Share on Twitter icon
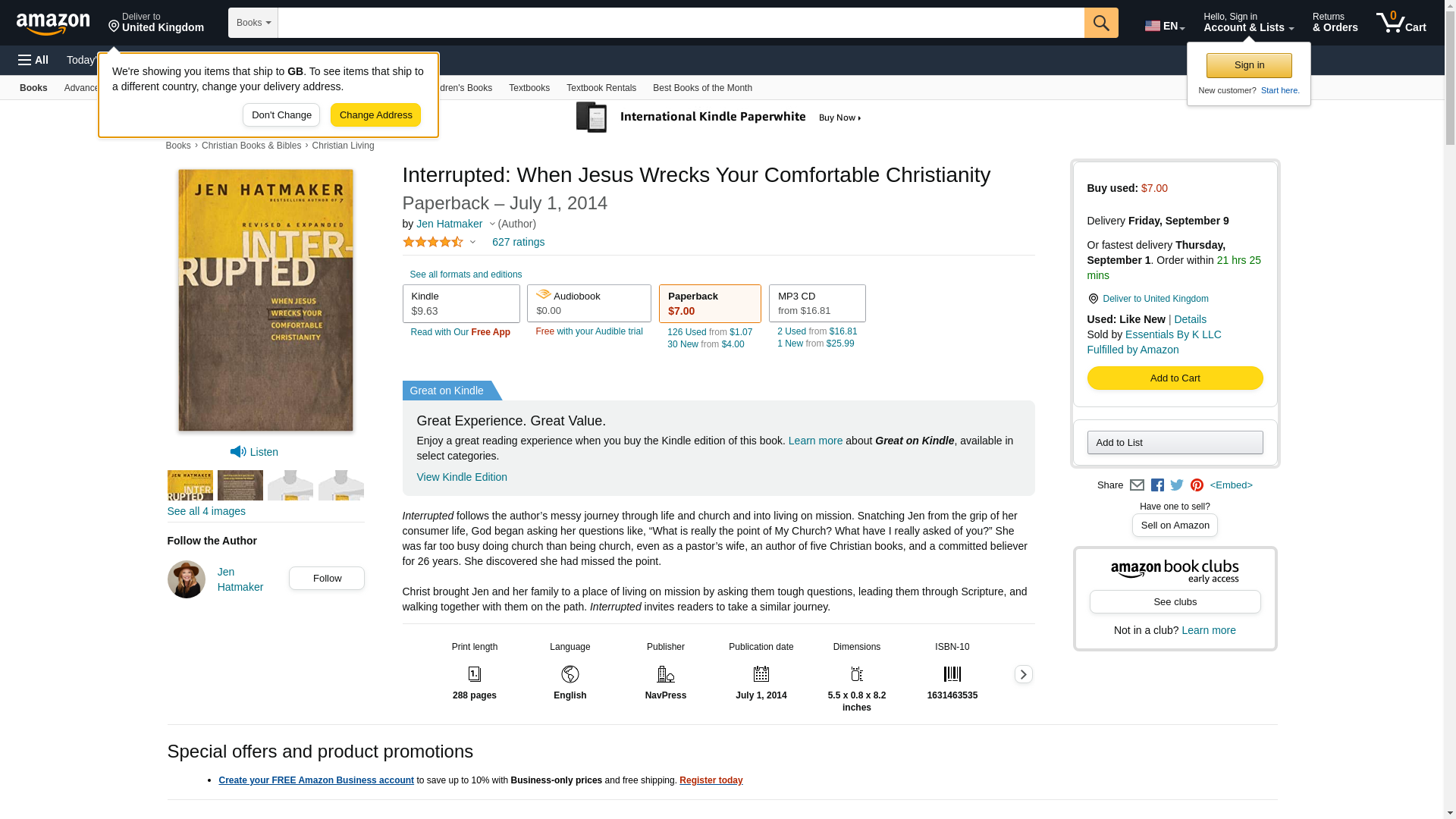The width and height of the screenshot is (1456, 819). coord(1177,485)
